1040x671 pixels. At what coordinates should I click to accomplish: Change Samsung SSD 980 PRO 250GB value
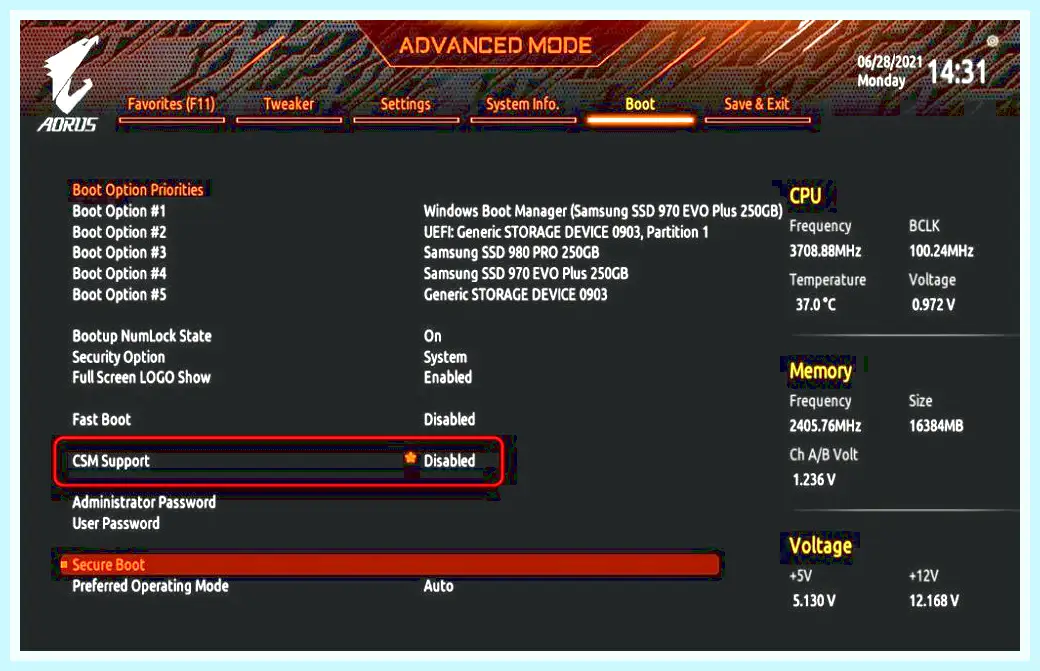pyautogui.click(x=511, y=253)
